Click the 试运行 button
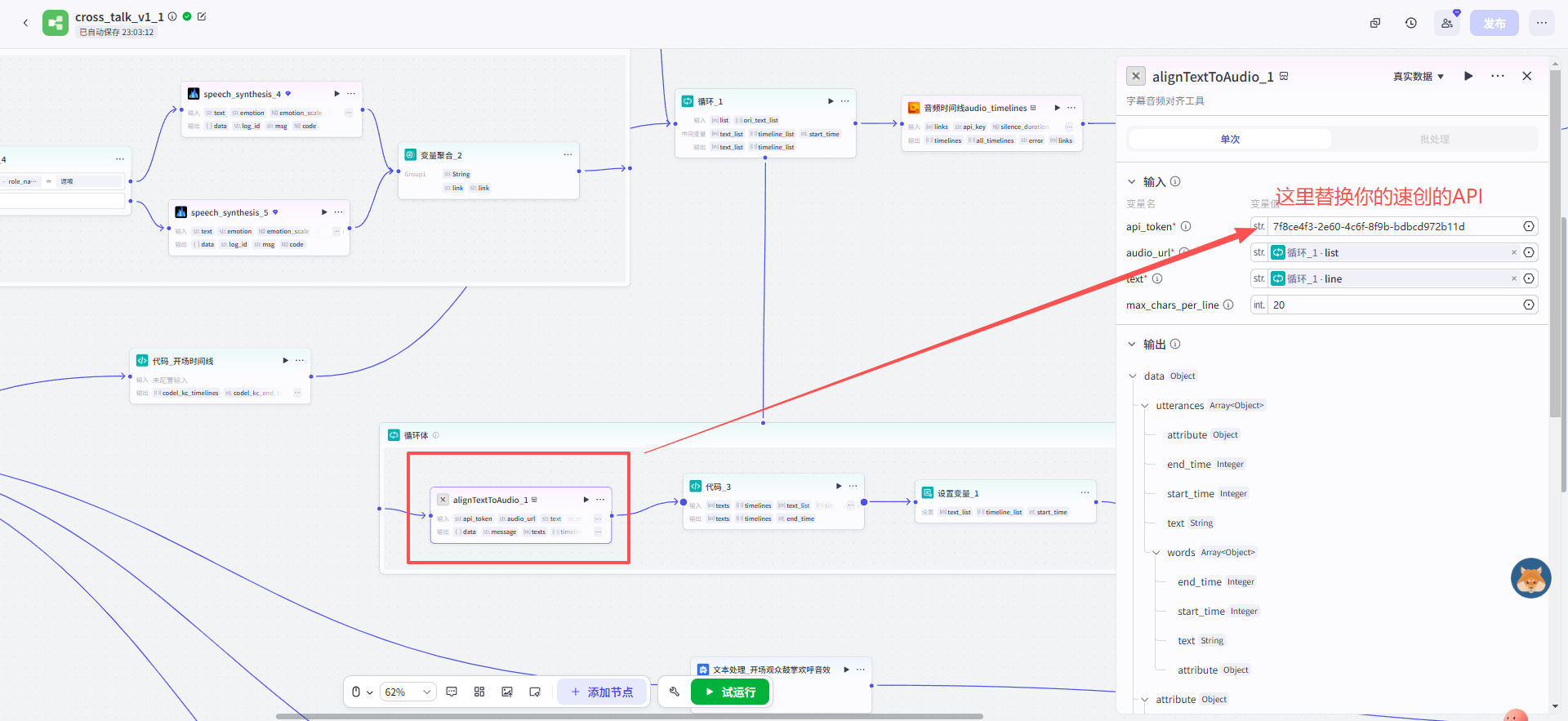Image resolution: width=1568 pixels, height=721 pixels. coord(730,692)
